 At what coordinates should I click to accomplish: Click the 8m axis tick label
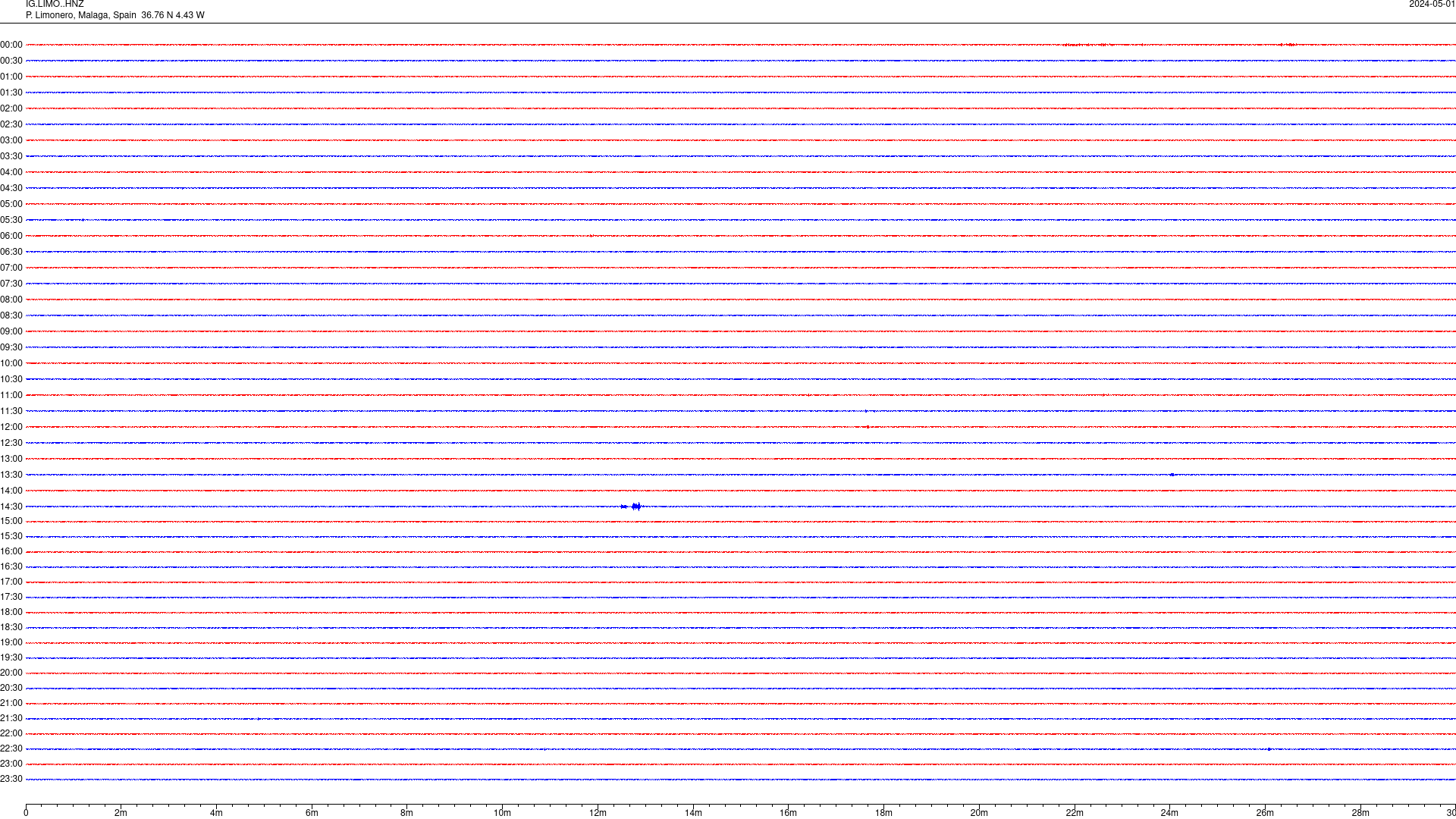(407, 813)
